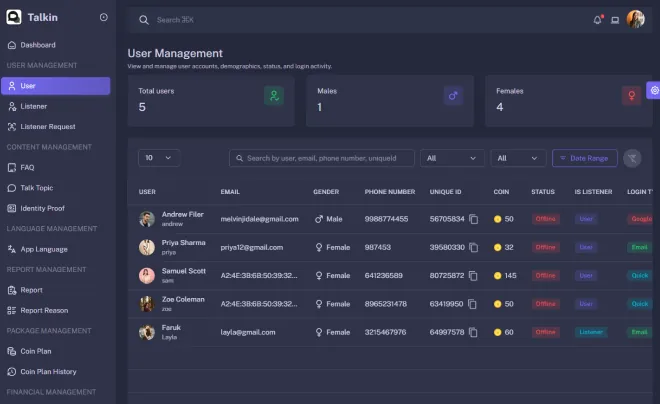The image size is (660, 404).
Task: Open Coin Plan page
Action: point(56,351)
